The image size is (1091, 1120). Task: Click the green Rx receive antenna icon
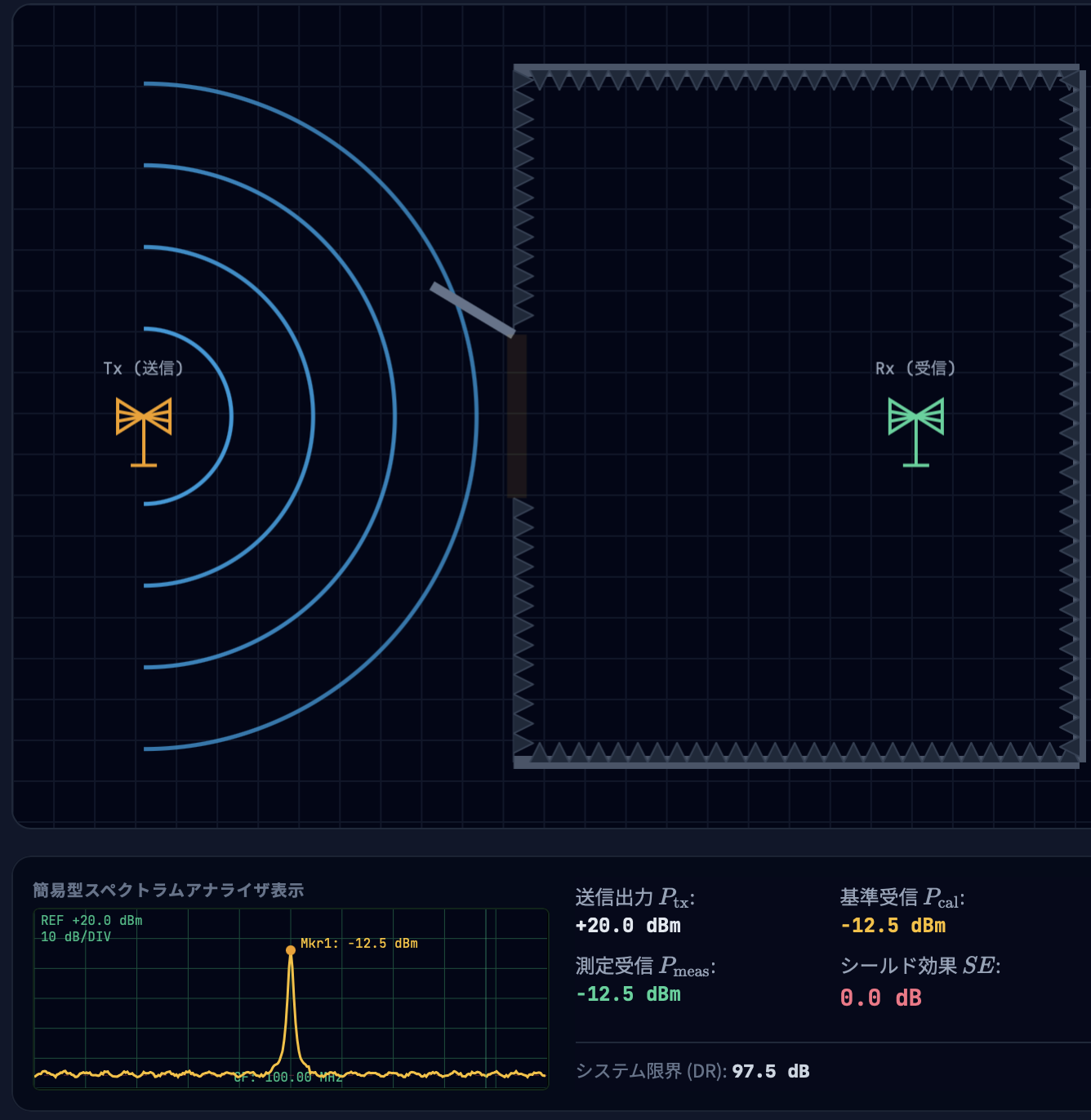click(x=916, y=432)
